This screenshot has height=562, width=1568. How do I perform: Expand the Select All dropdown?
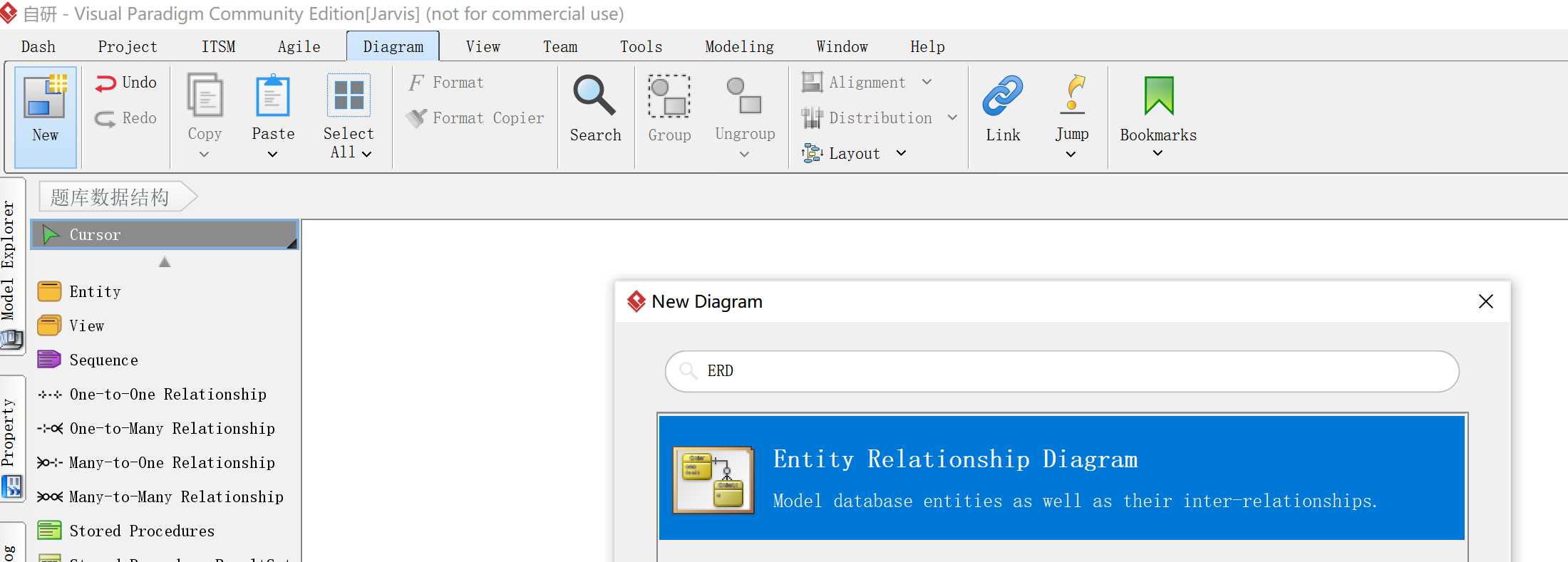(x=366, y=154)
